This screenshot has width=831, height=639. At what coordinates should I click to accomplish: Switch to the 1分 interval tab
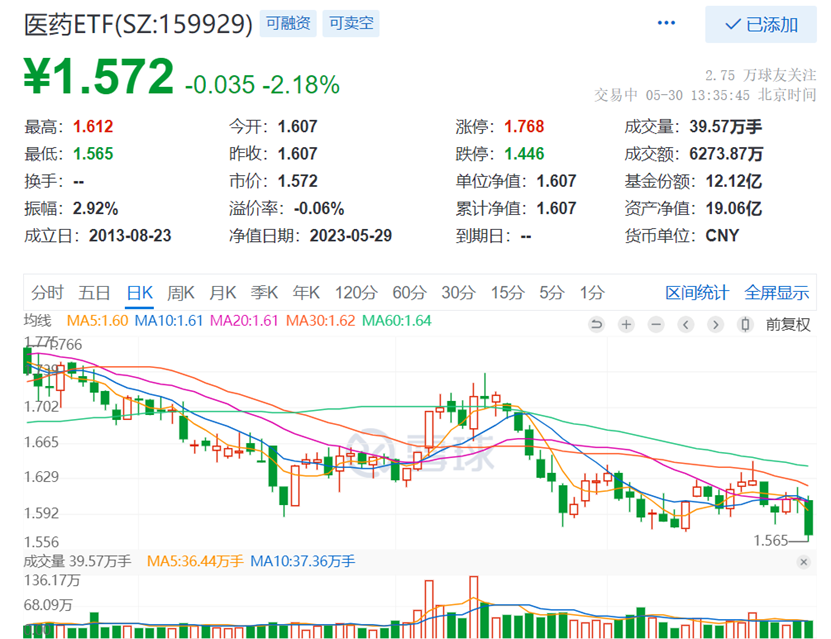[x=592, y=292]
